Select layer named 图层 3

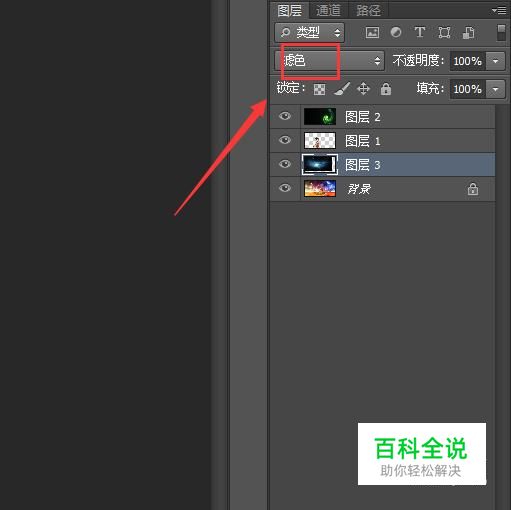click(363, 165)
